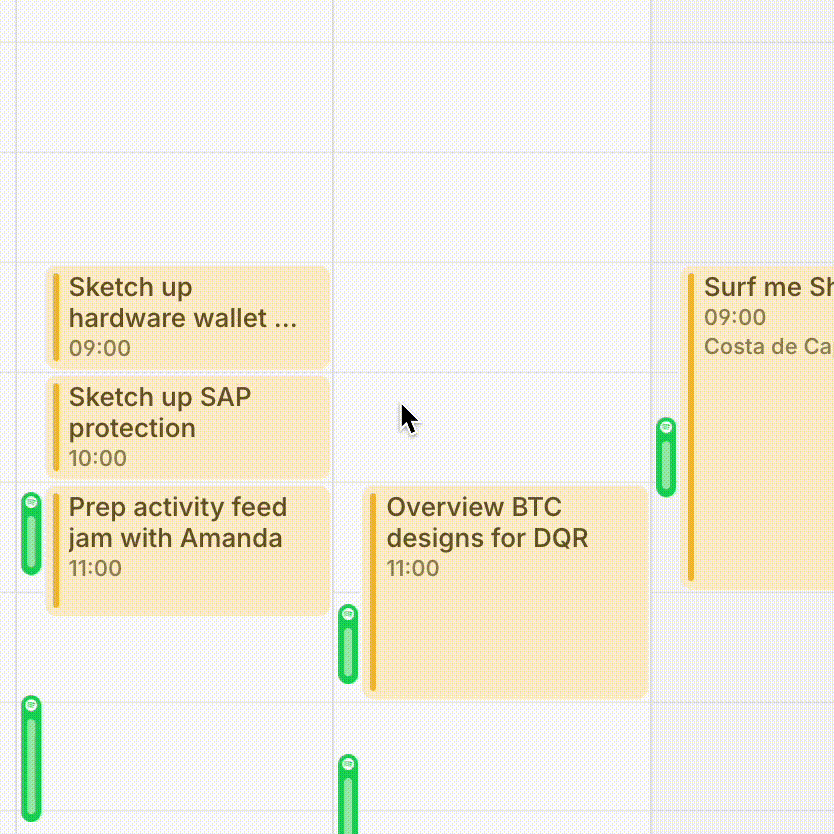Click orange bar on hardware wallet event

56,317
